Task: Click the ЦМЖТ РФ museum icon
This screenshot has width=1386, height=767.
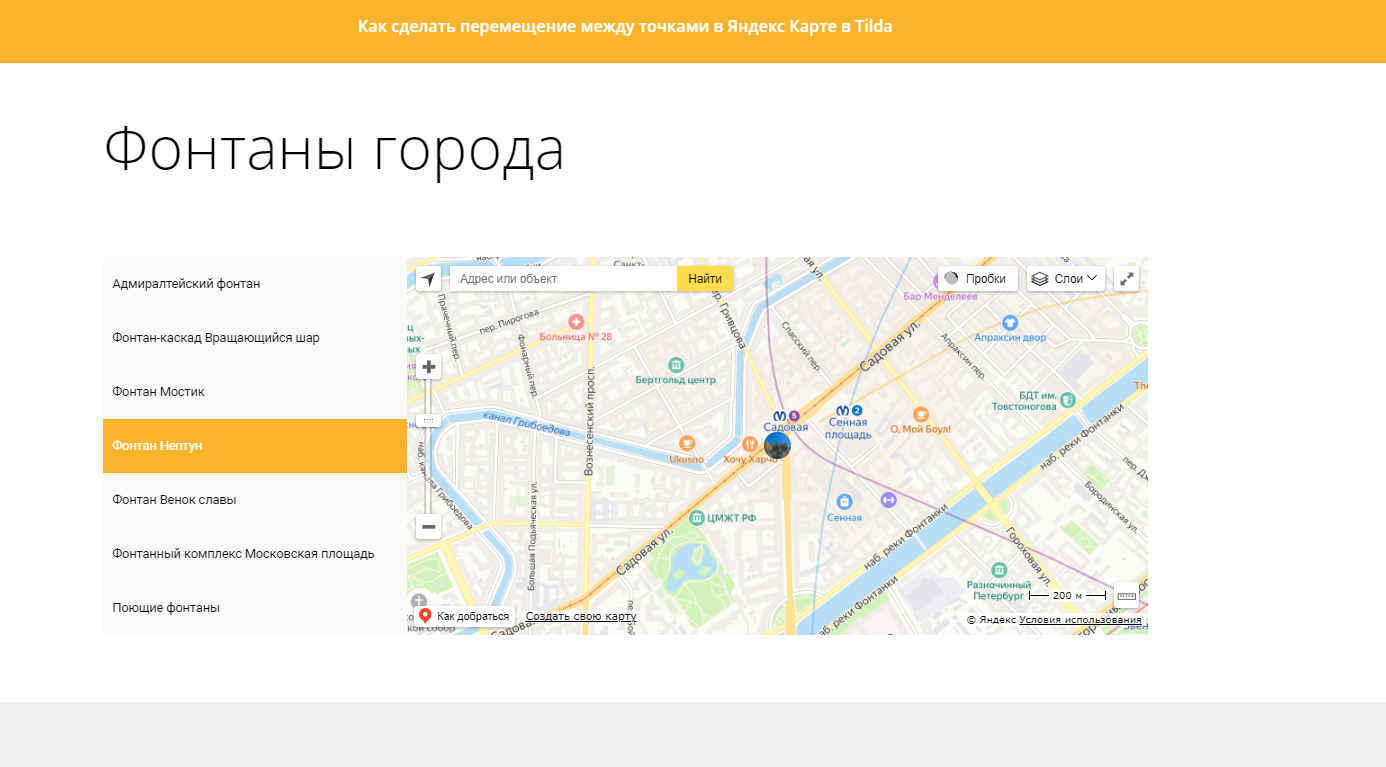Action: [x=696, y=517]
